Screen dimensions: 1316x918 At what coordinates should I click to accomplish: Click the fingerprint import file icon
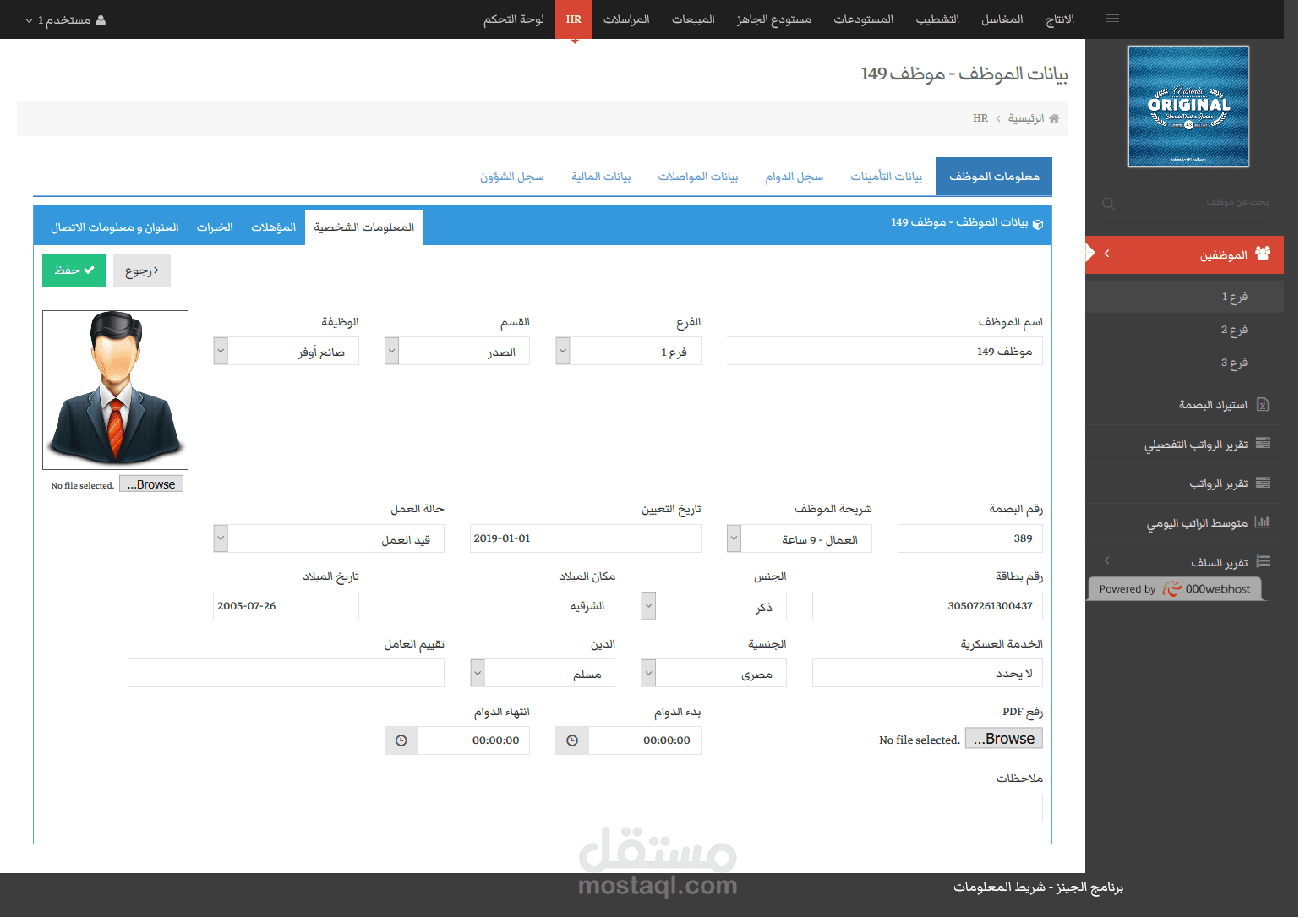tap(1263, 405)
